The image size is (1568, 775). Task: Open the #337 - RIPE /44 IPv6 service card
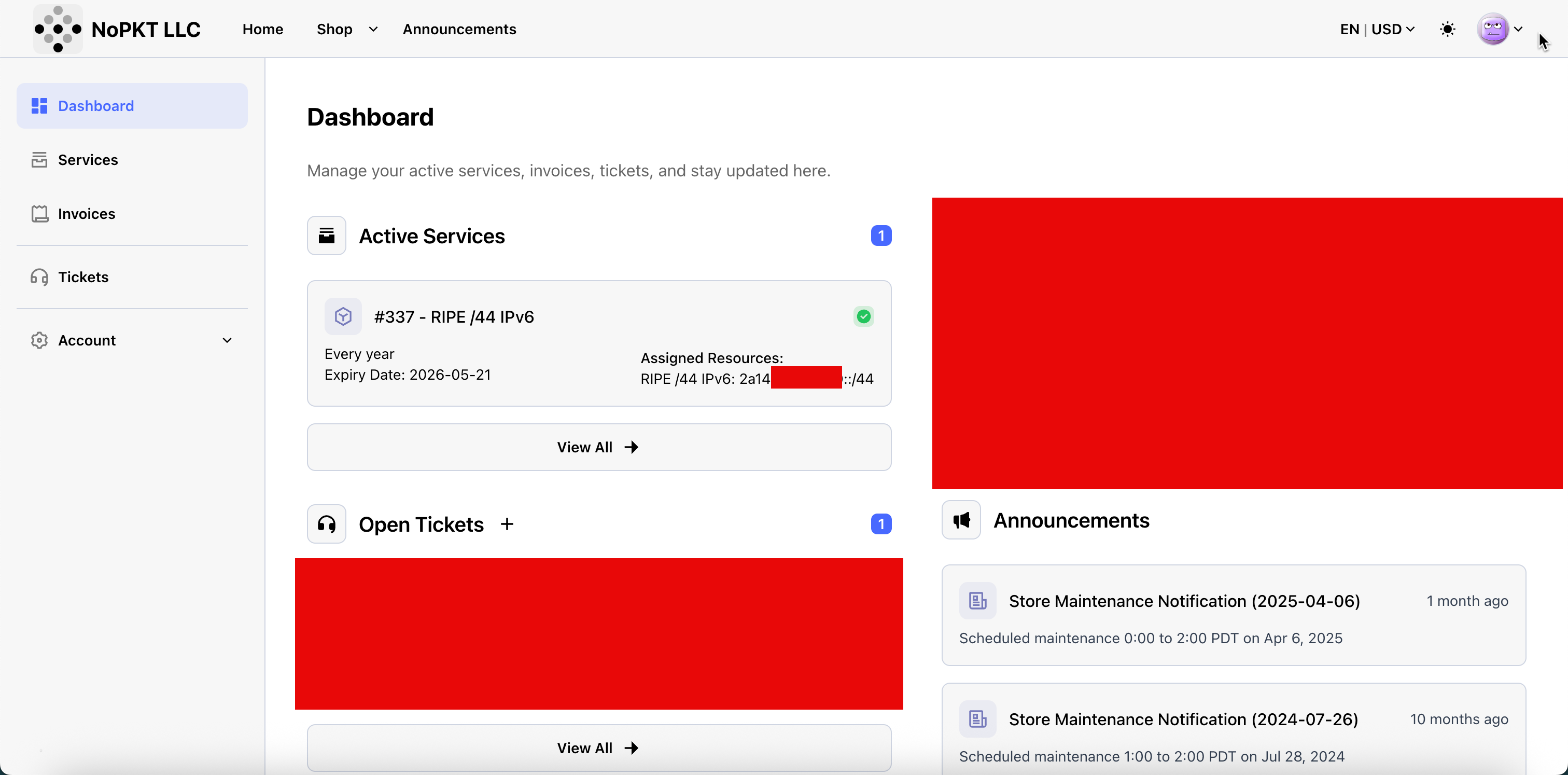click(x=454, y=317)
